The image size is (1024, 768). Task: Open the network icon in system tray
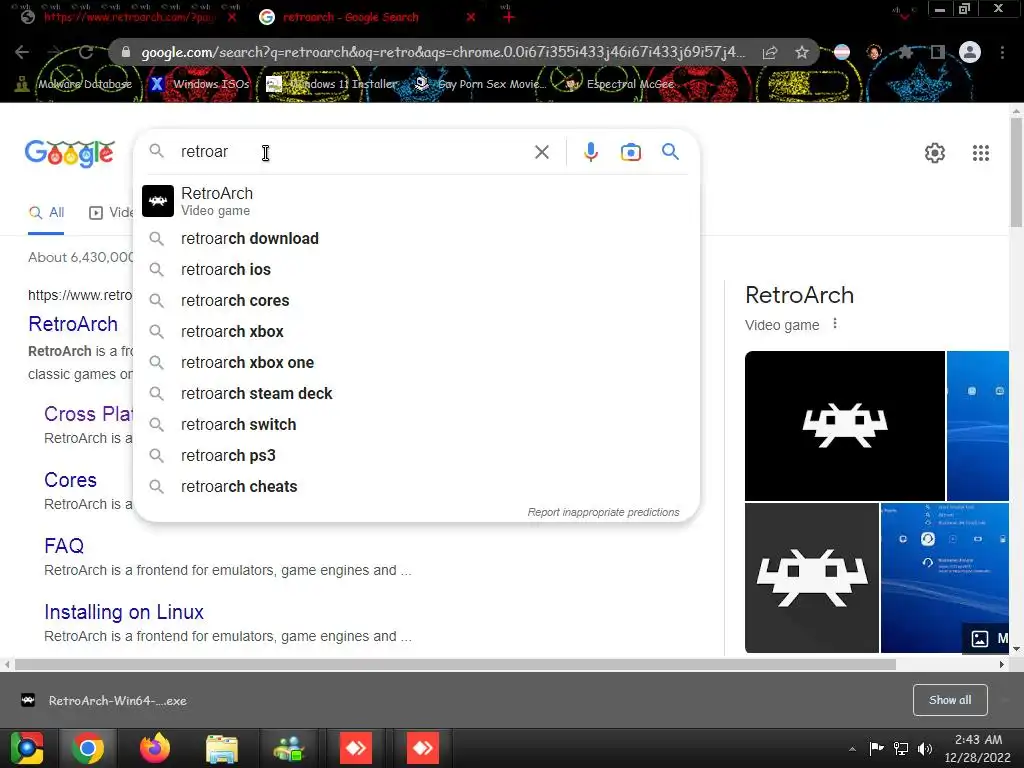pyautogui.click(x=901, y=748)
